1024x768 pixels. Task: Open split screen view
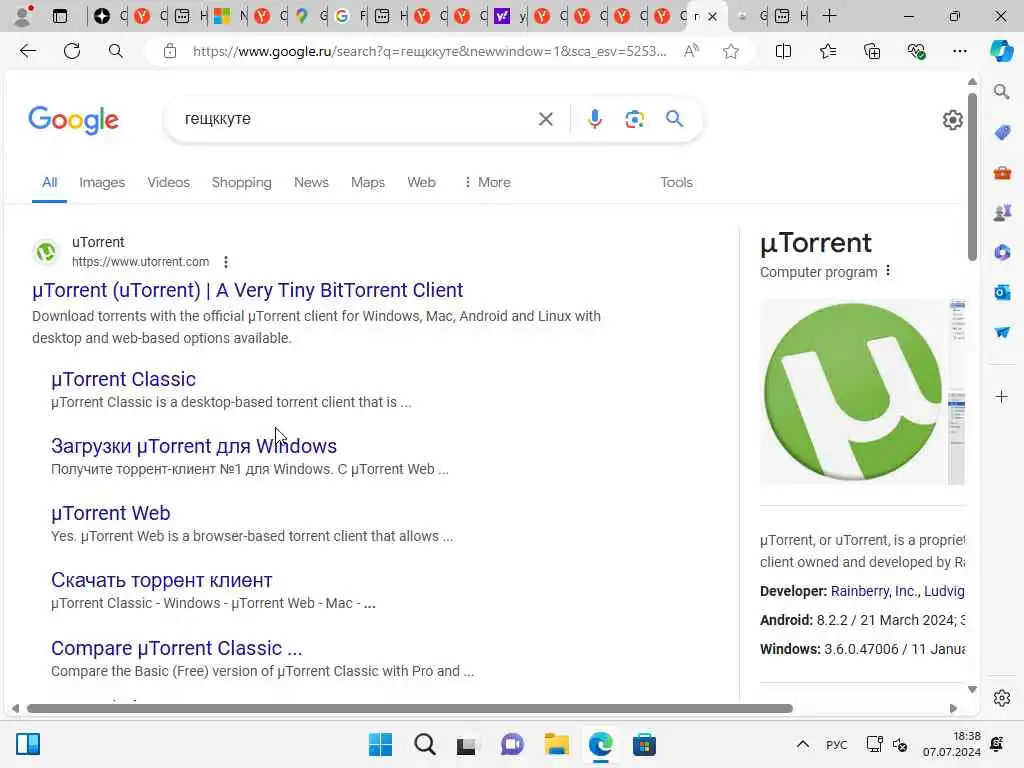click(783, 51)
